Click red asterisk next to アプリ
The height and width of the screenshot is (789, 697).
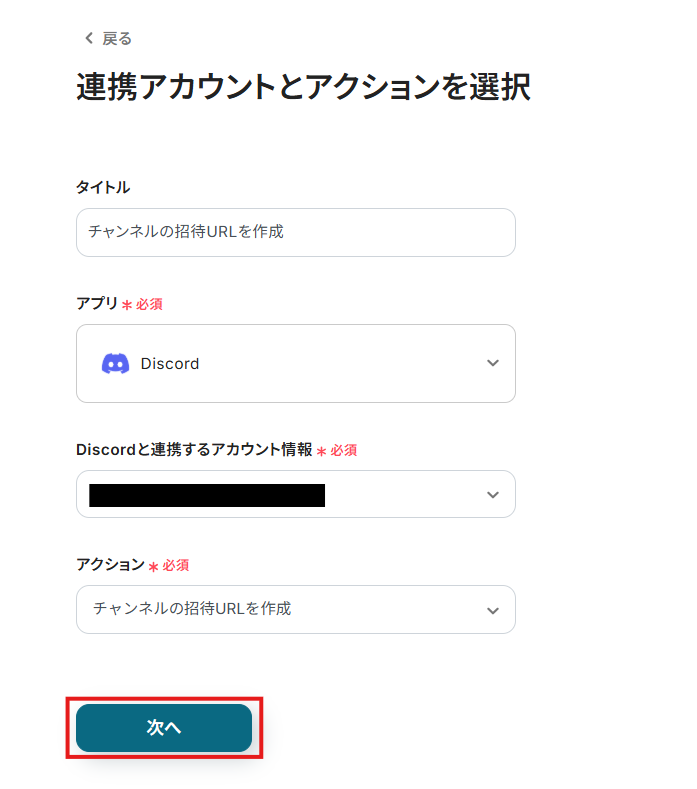point(127,305)
